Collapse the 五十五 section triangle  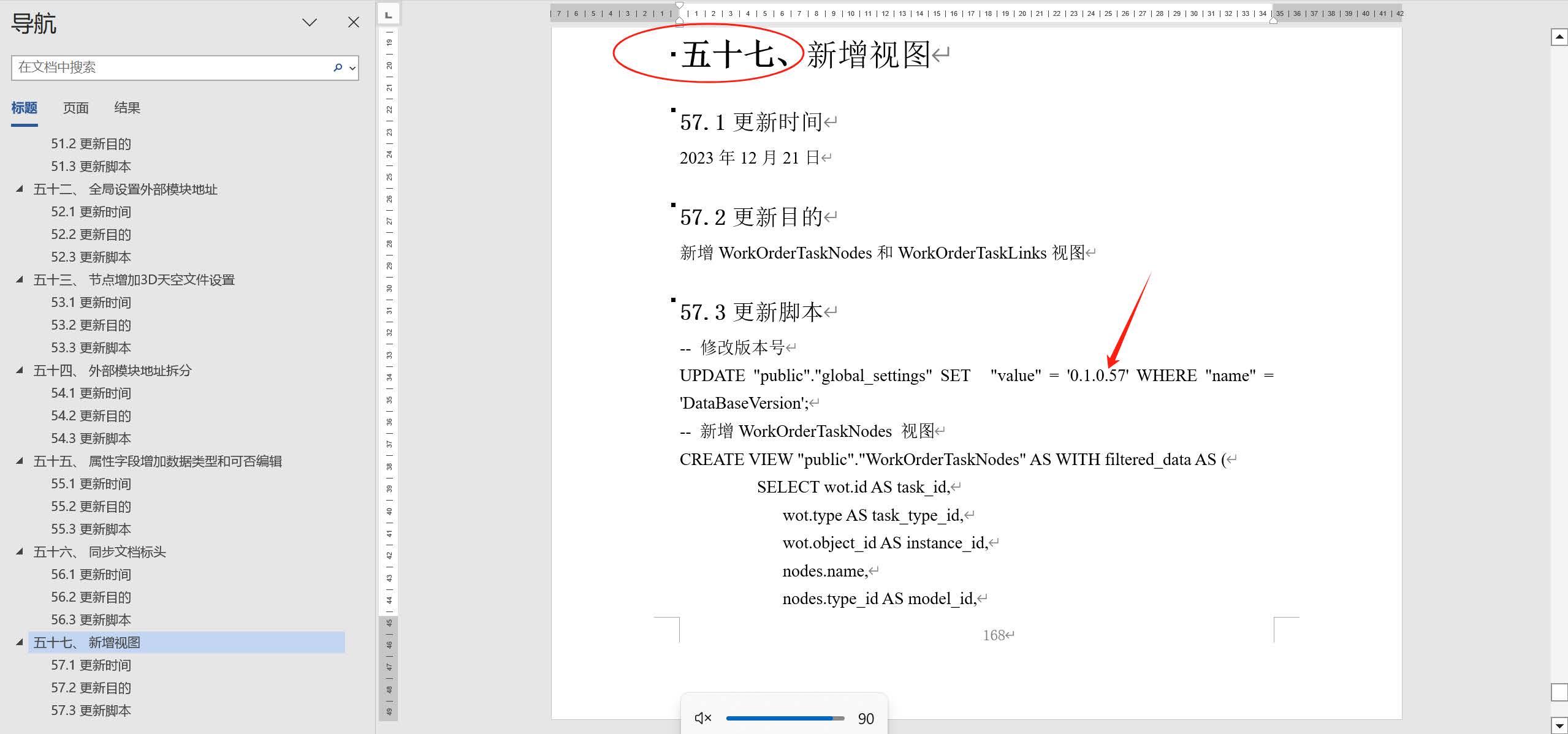(x=20, y=461)
